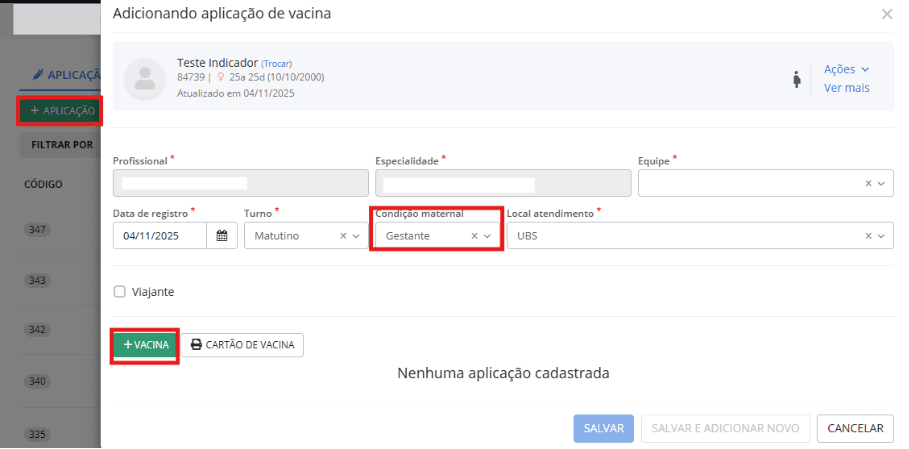Click the Código column header
The height and width of the screenshot is (449, 909).
(x=43, y=184)
